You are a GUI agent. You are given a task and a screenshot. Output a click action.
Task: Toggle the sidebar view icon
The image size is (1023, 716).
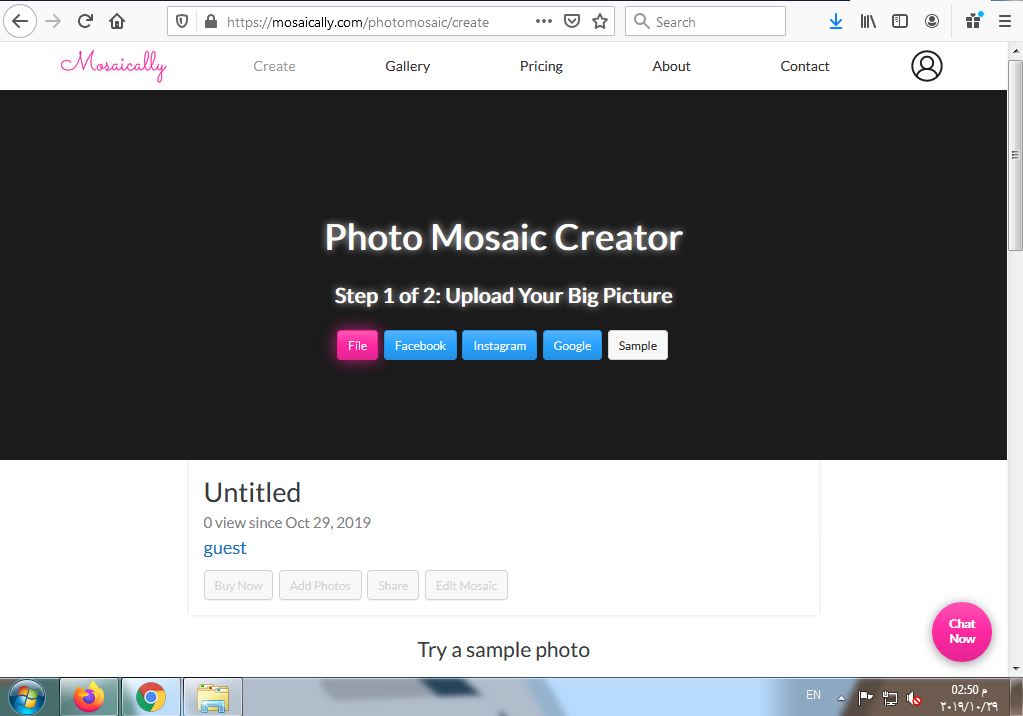[x=900, y=21]
